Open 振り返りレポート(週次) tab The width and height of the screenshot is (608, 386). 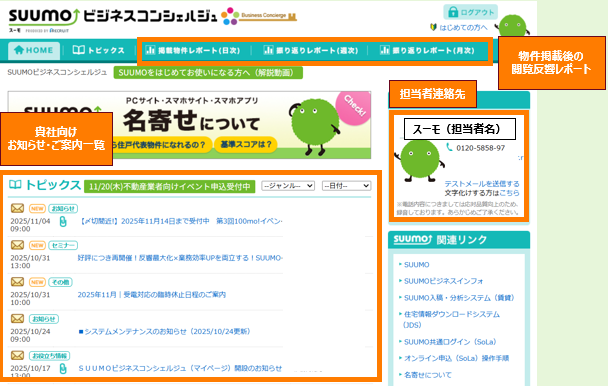point(311,50)
